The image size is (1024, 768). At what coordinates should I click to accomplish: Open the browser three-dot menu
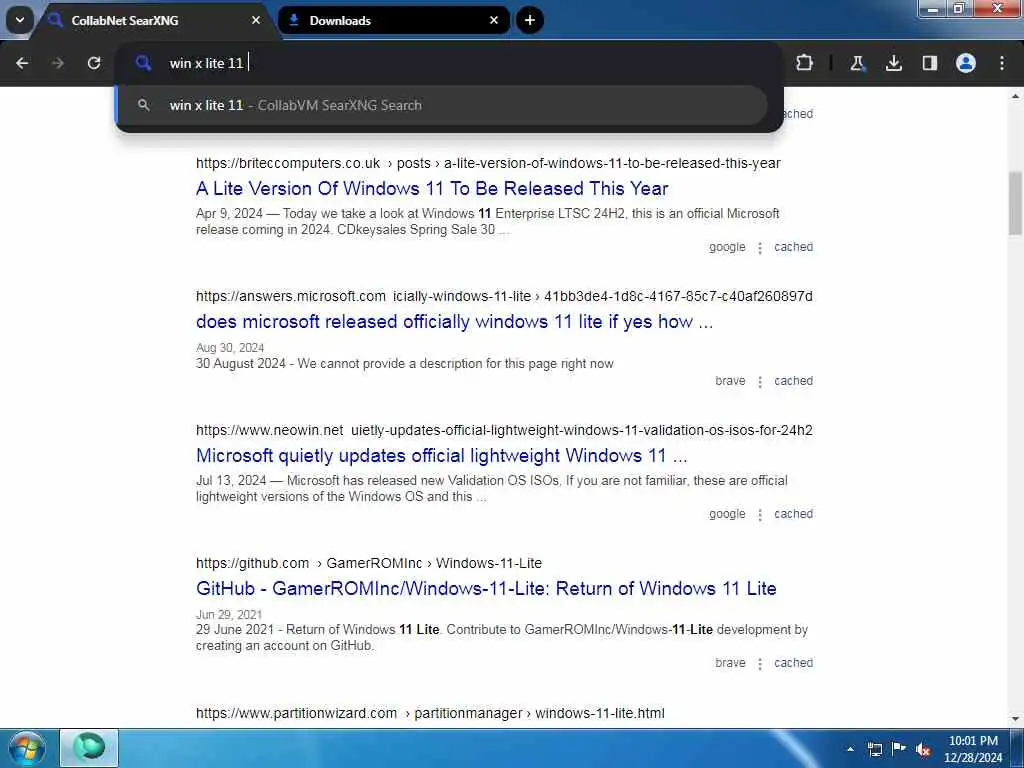point(1002,63)
